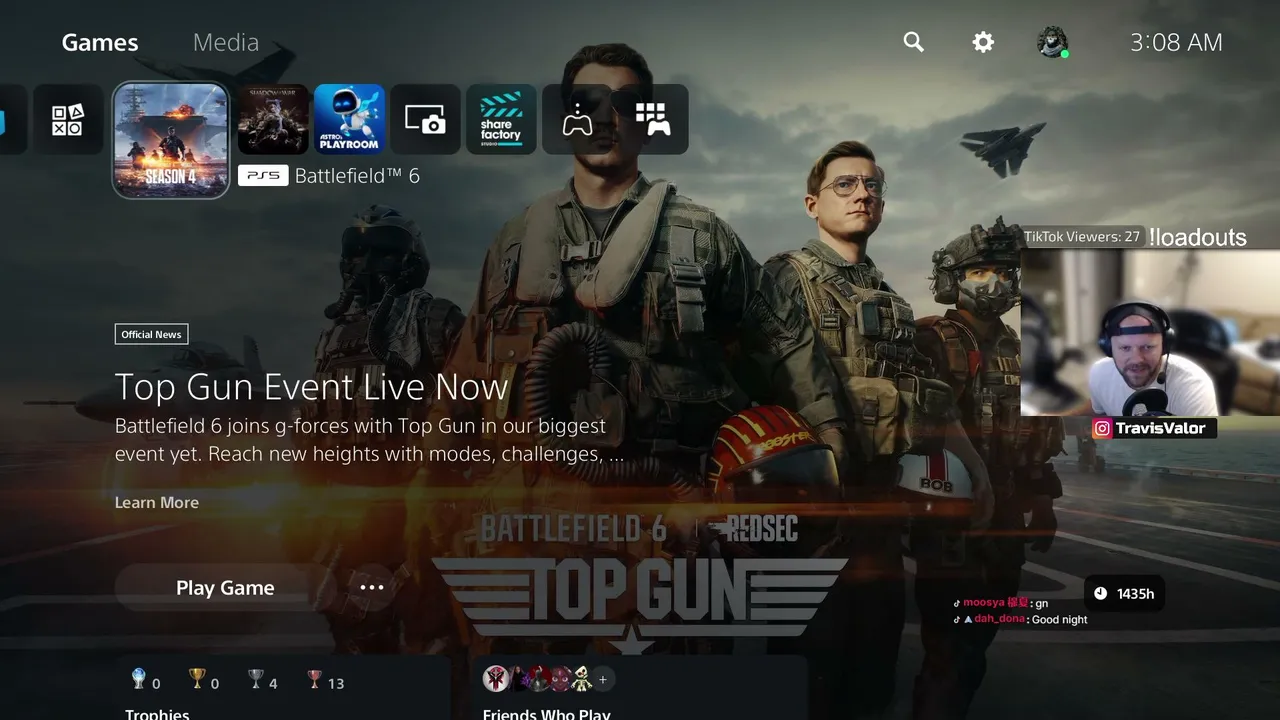Open the three-dot options button
The height and width of the screenshot is (720, 1280).
pos(372,587)
